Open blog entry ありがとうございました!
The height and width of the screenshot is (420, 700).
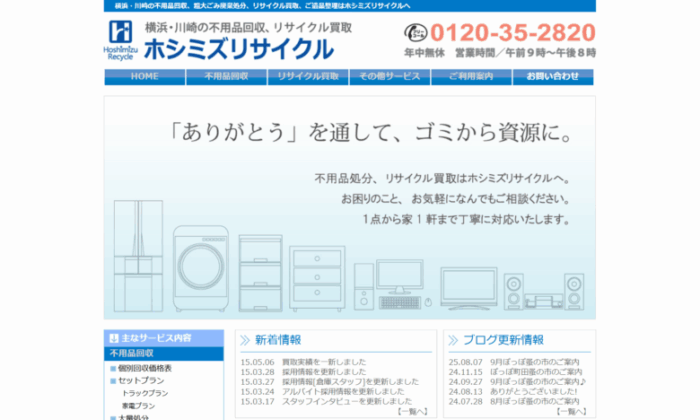(533, 391)
